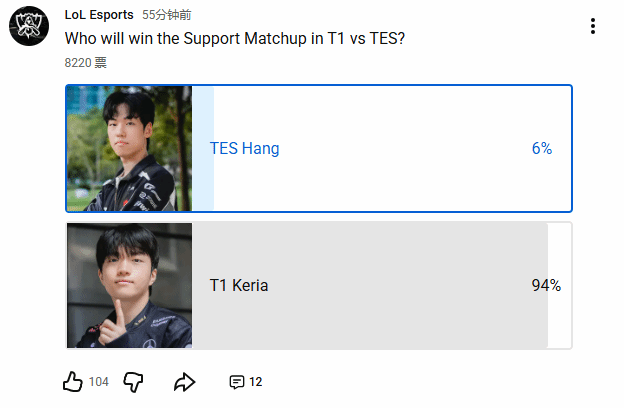Click the poll question about Support Matchup
Viewport: 624px width, 408px height.
pos(237,40)
